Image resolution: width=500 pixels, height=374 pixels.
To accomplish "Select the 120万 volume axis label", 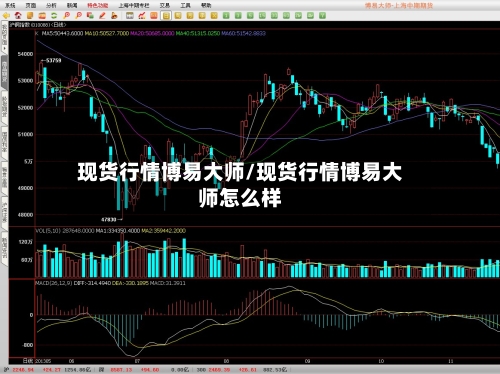I will 26,242.
